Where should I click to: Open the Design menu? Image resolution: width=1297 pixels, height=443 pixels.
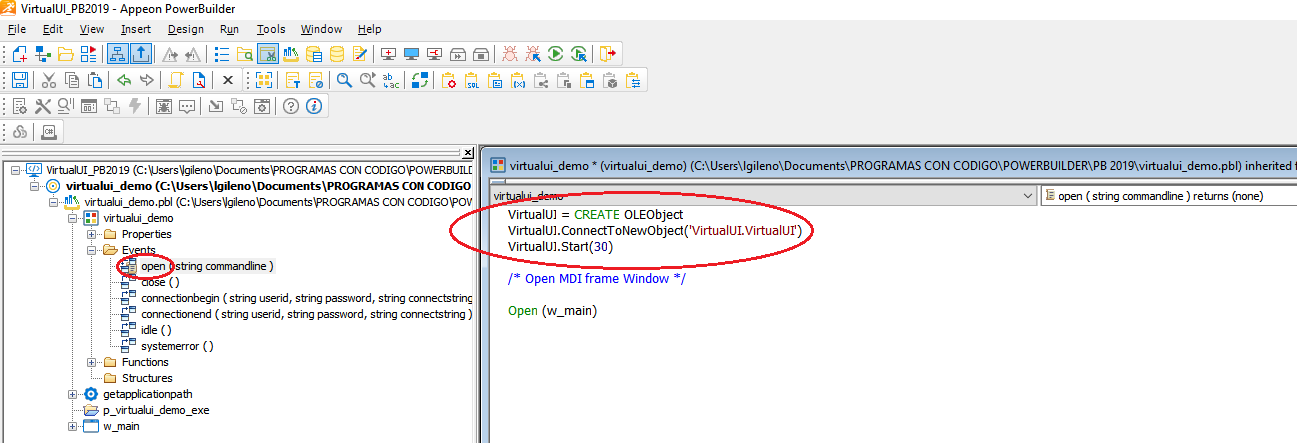186,29
